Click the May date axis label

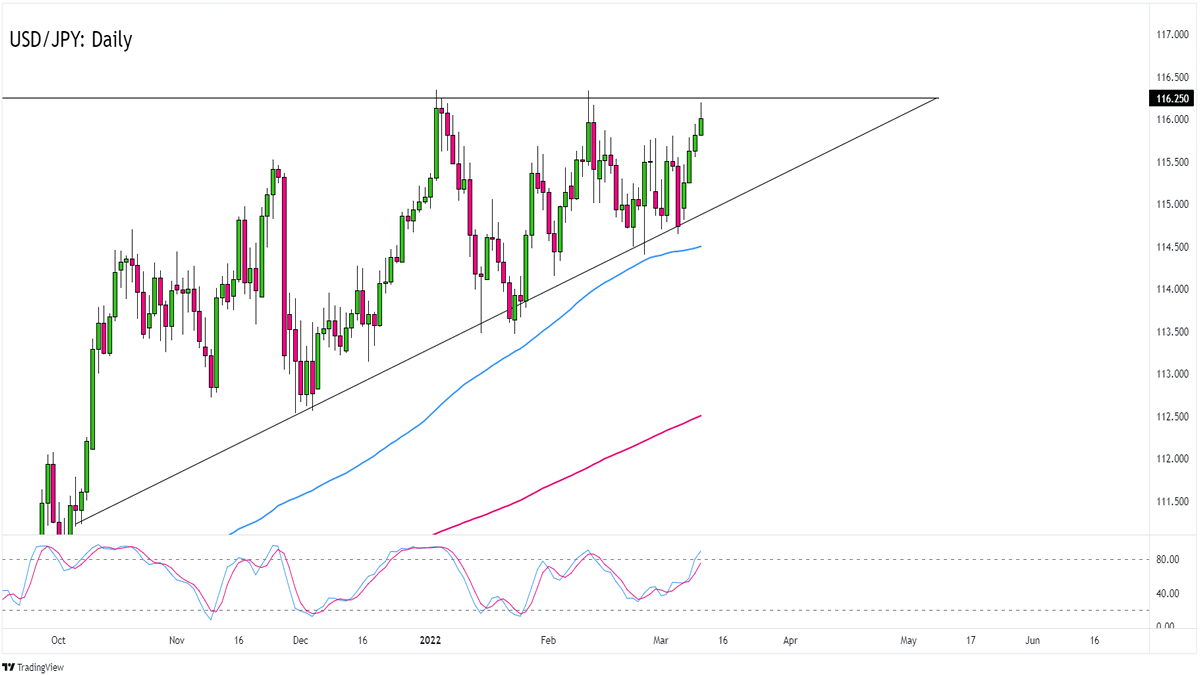point(909,640)
